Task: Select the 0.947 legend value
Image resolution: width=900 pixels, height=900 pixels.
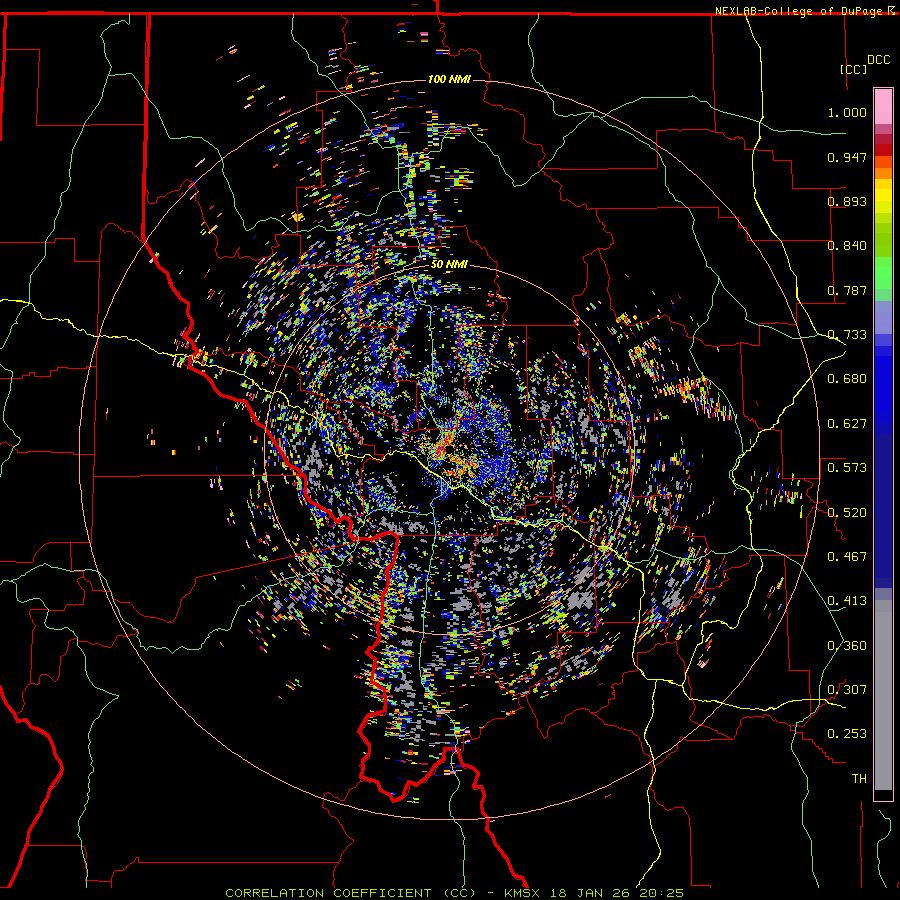Action: [847, 157]
